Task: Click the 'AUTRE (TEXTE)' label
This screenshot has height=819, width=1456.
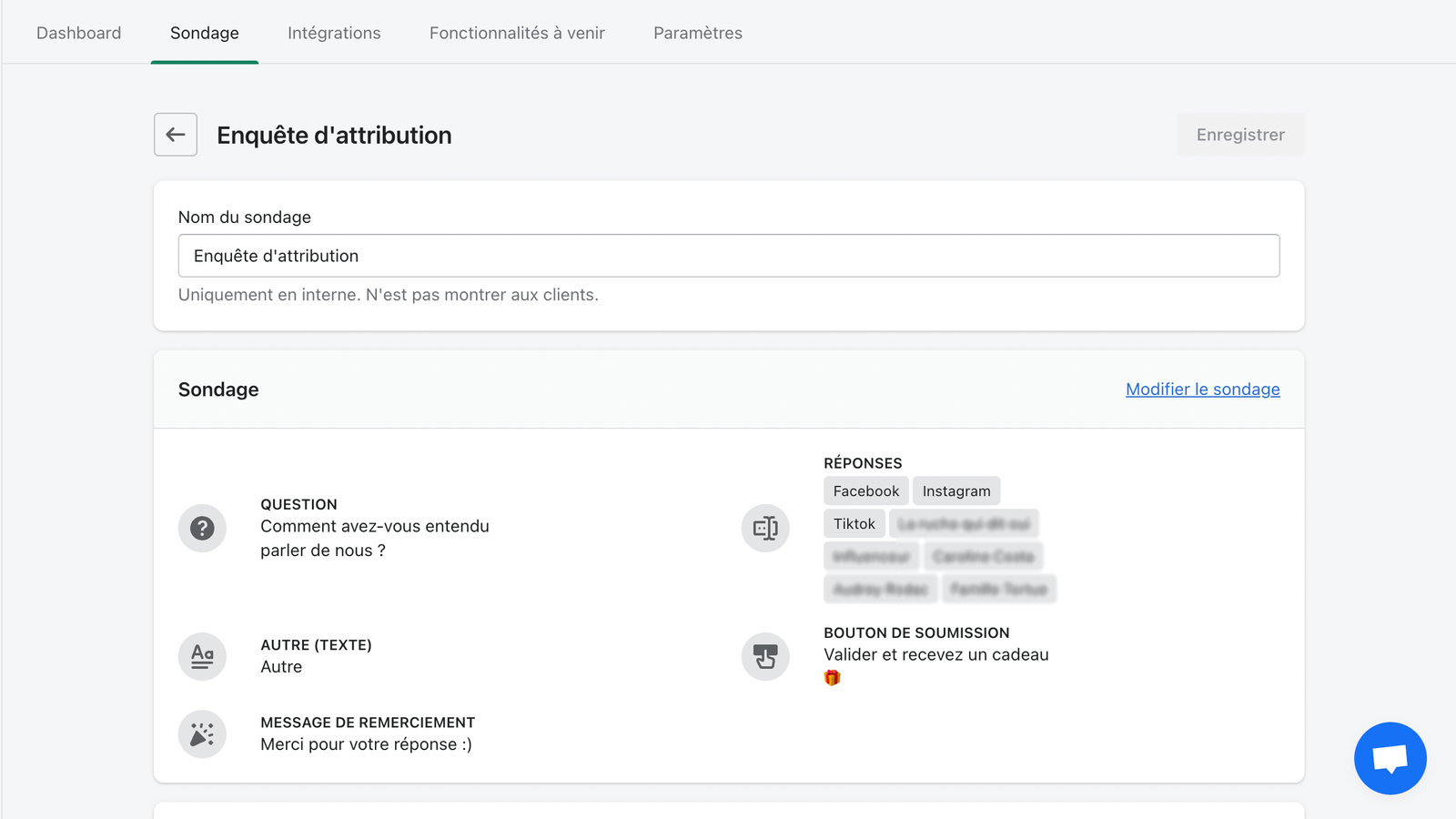Action: click(316, 645)
